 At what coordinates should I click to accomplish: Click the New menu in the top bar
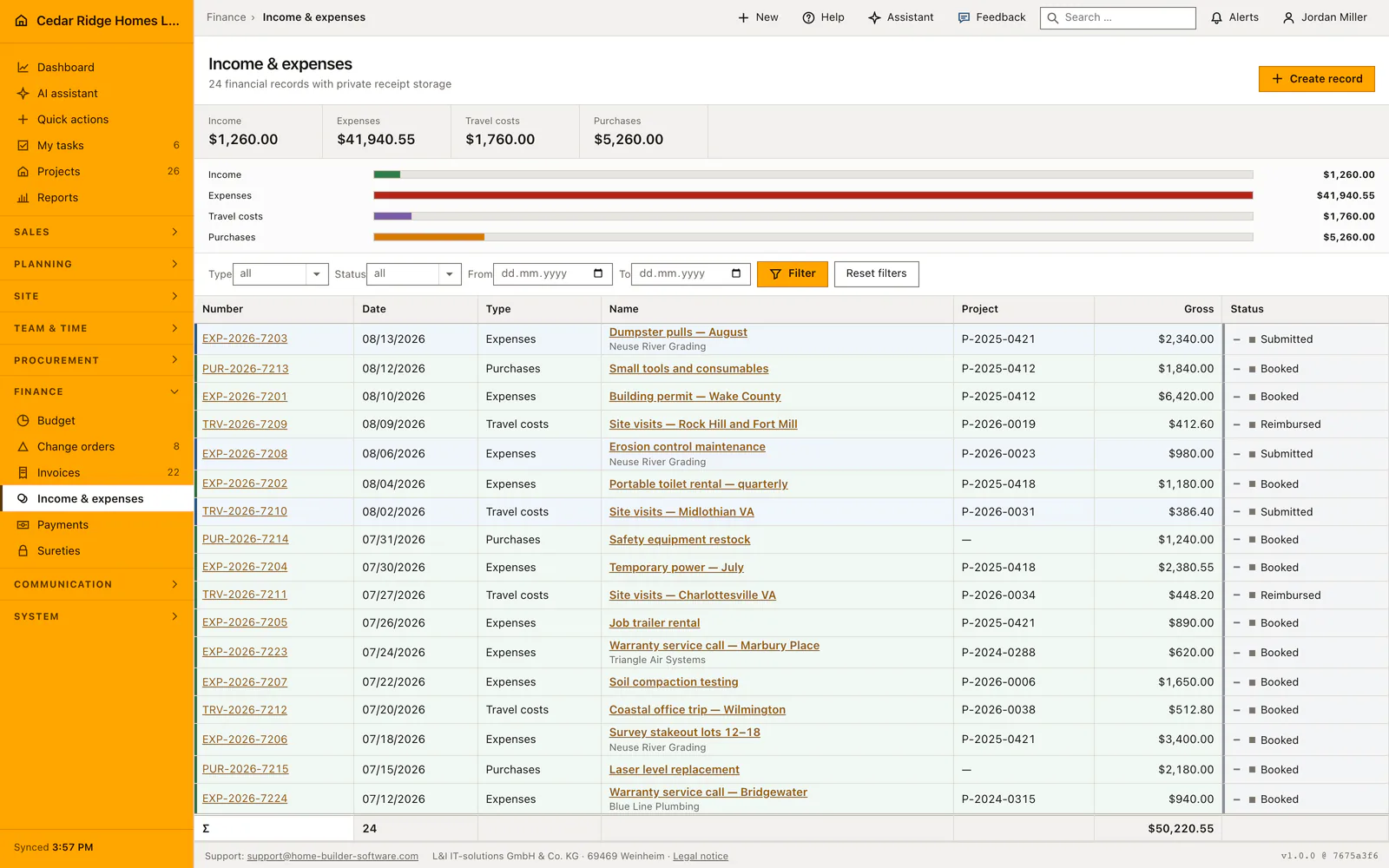coord(758,17)
